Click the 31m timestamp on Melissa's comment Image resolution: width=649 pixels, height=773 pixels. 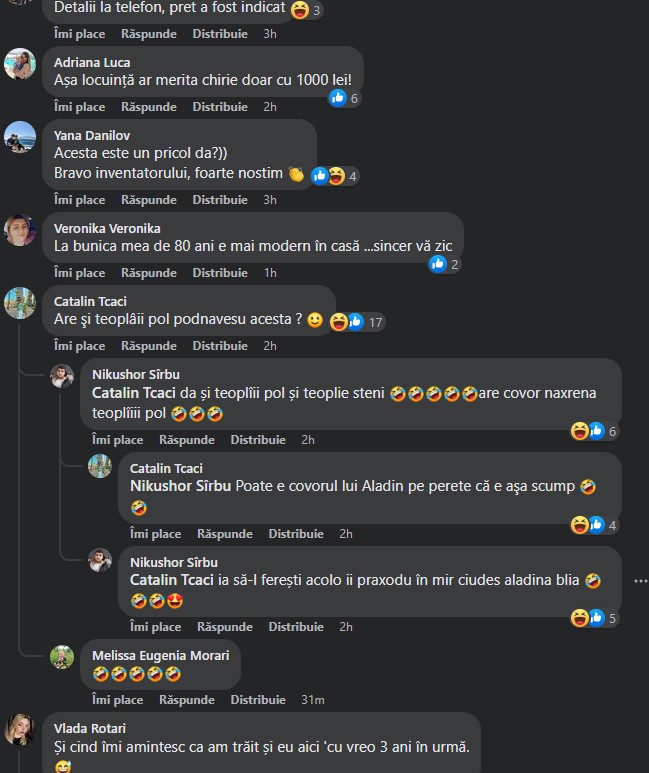coord(313,700)
